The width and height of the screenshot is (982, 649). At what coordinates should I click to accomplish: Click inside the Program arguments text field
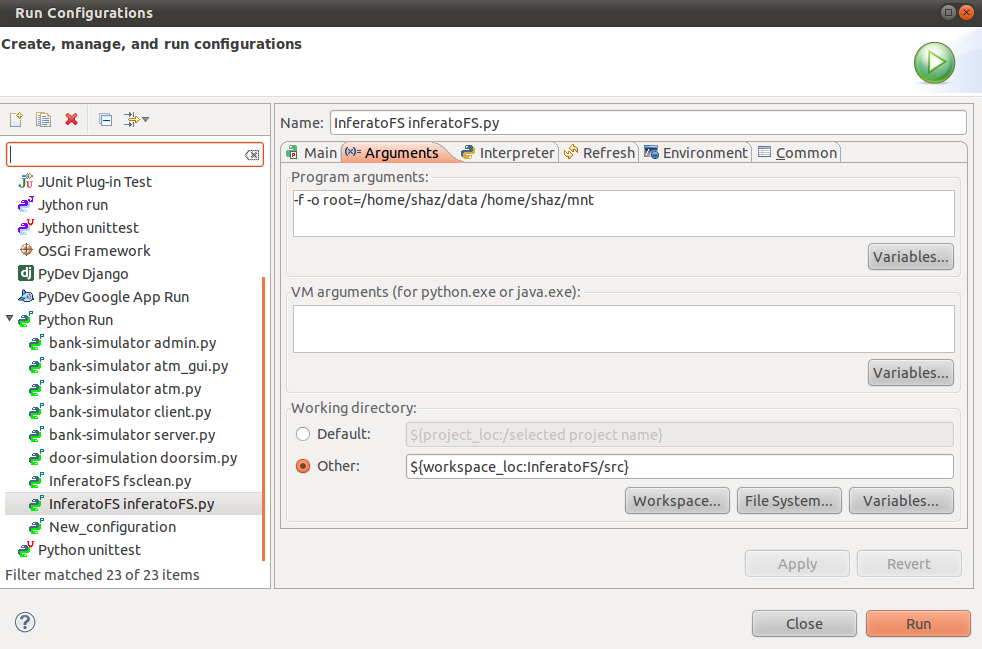623,213
